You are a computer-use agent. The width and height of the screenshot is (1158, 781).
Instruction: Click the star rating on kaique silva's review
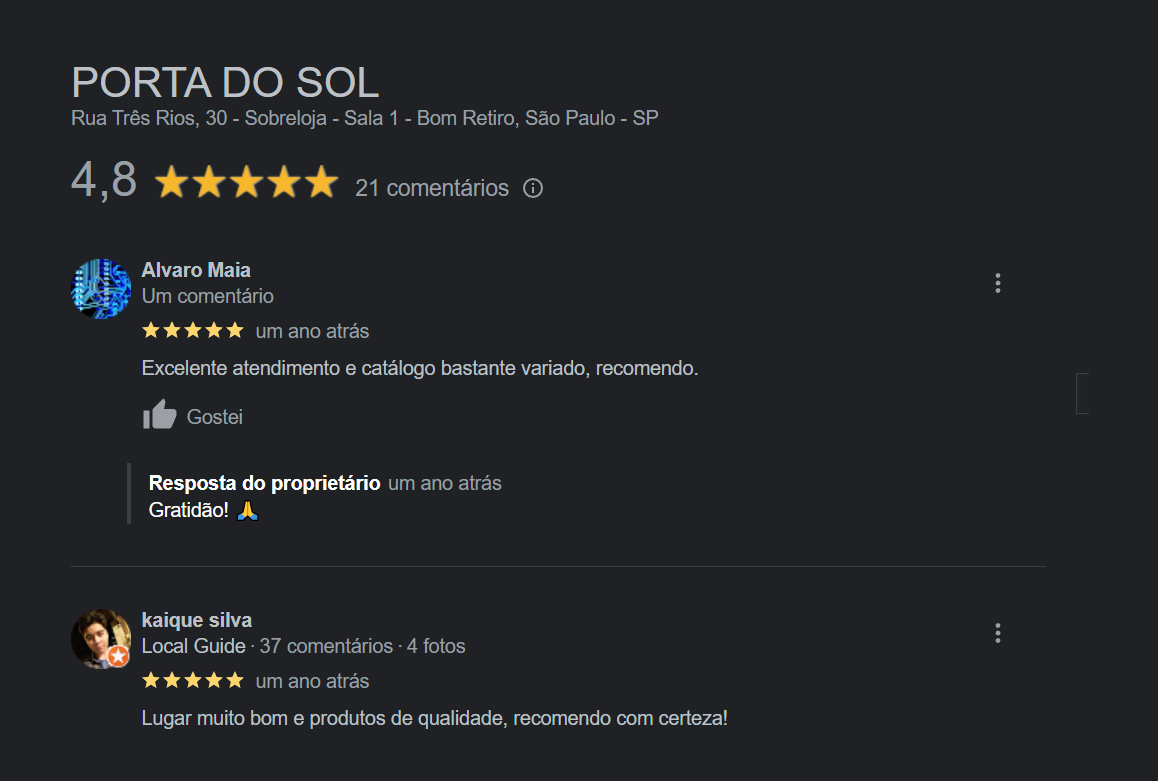192,680
